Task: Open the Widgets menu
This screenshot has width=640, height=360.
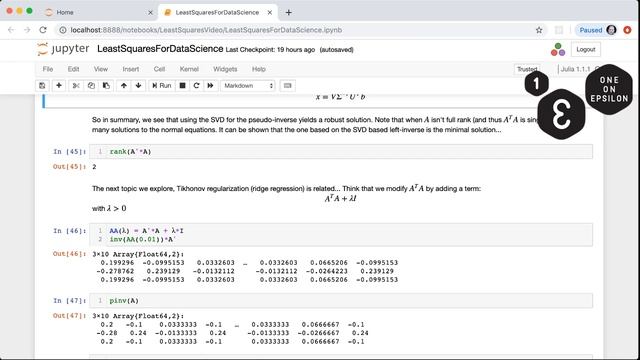Action: click(225, 69)
